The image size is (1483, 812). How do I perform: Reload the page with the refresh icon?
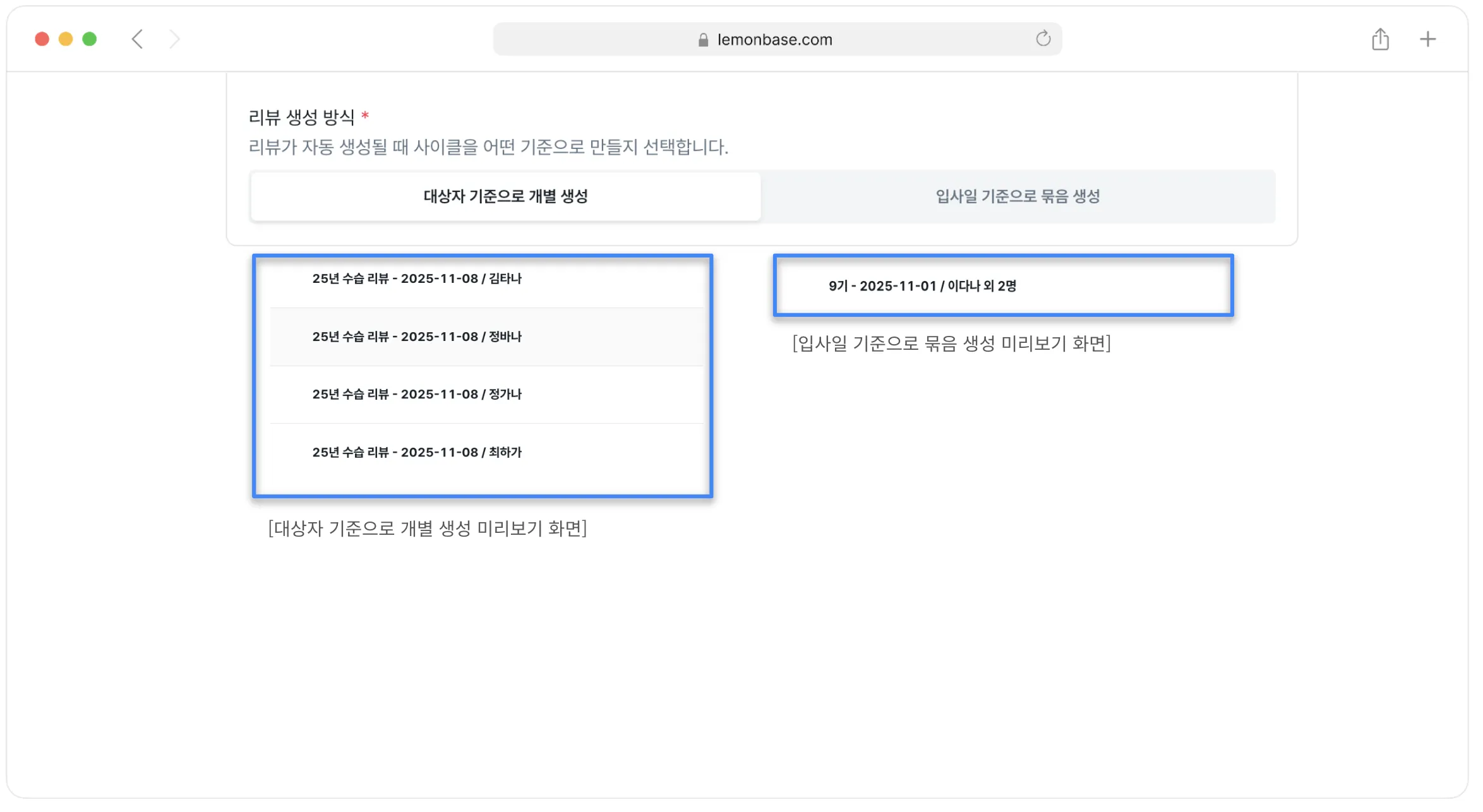[1043, 39]
